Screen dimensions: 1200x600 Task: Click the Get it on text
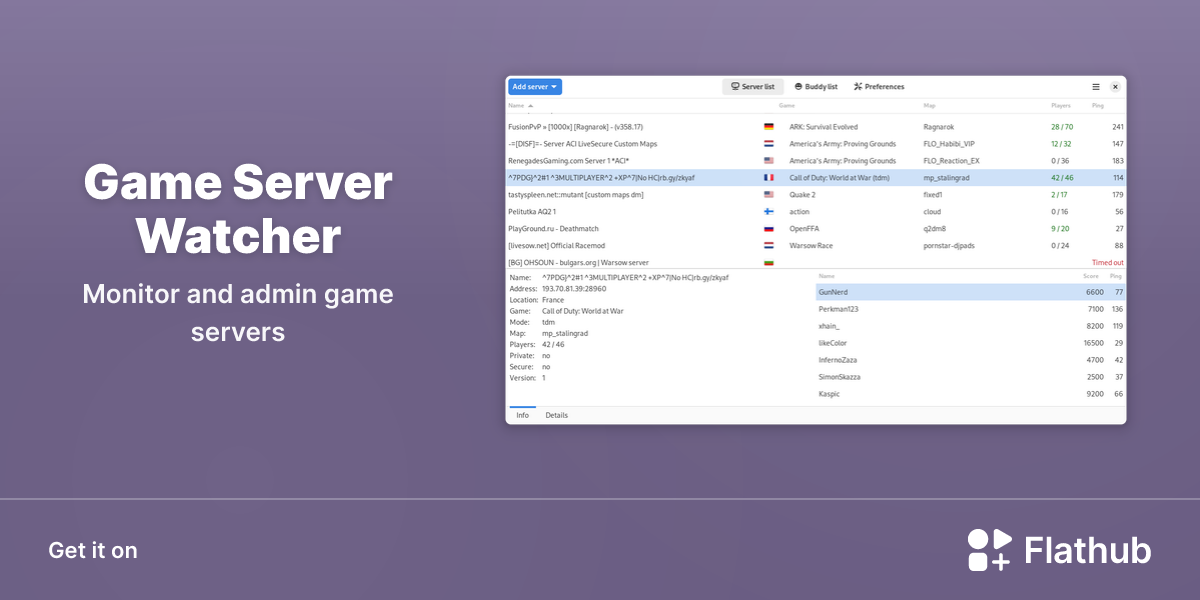[x=93, y=550]
